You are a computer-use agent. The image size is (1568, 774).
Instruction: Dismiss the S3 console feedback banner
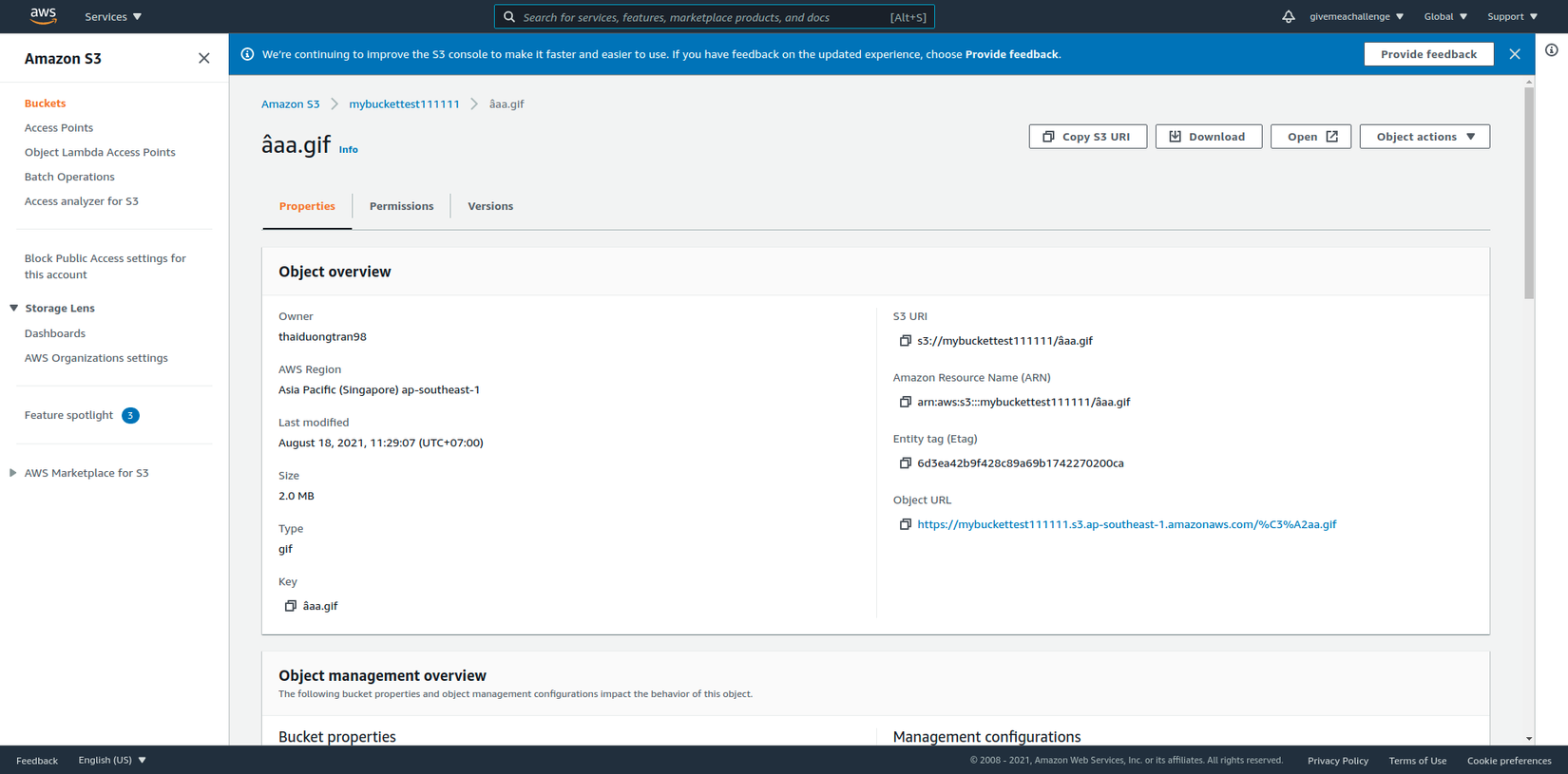coord(1515,54)
